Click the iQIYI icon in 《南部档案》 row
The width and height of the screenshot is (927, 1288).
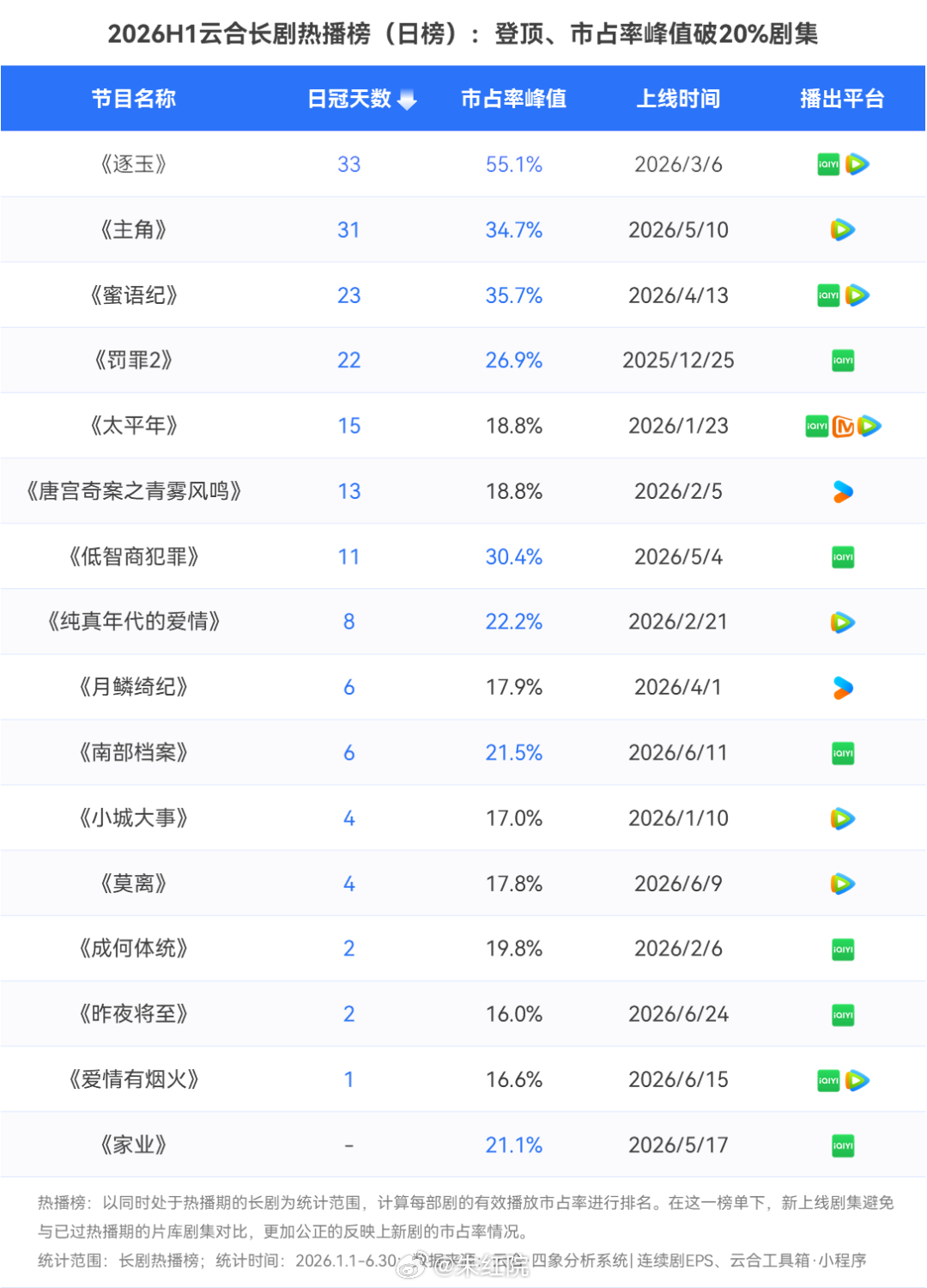[x=843, y=753]
